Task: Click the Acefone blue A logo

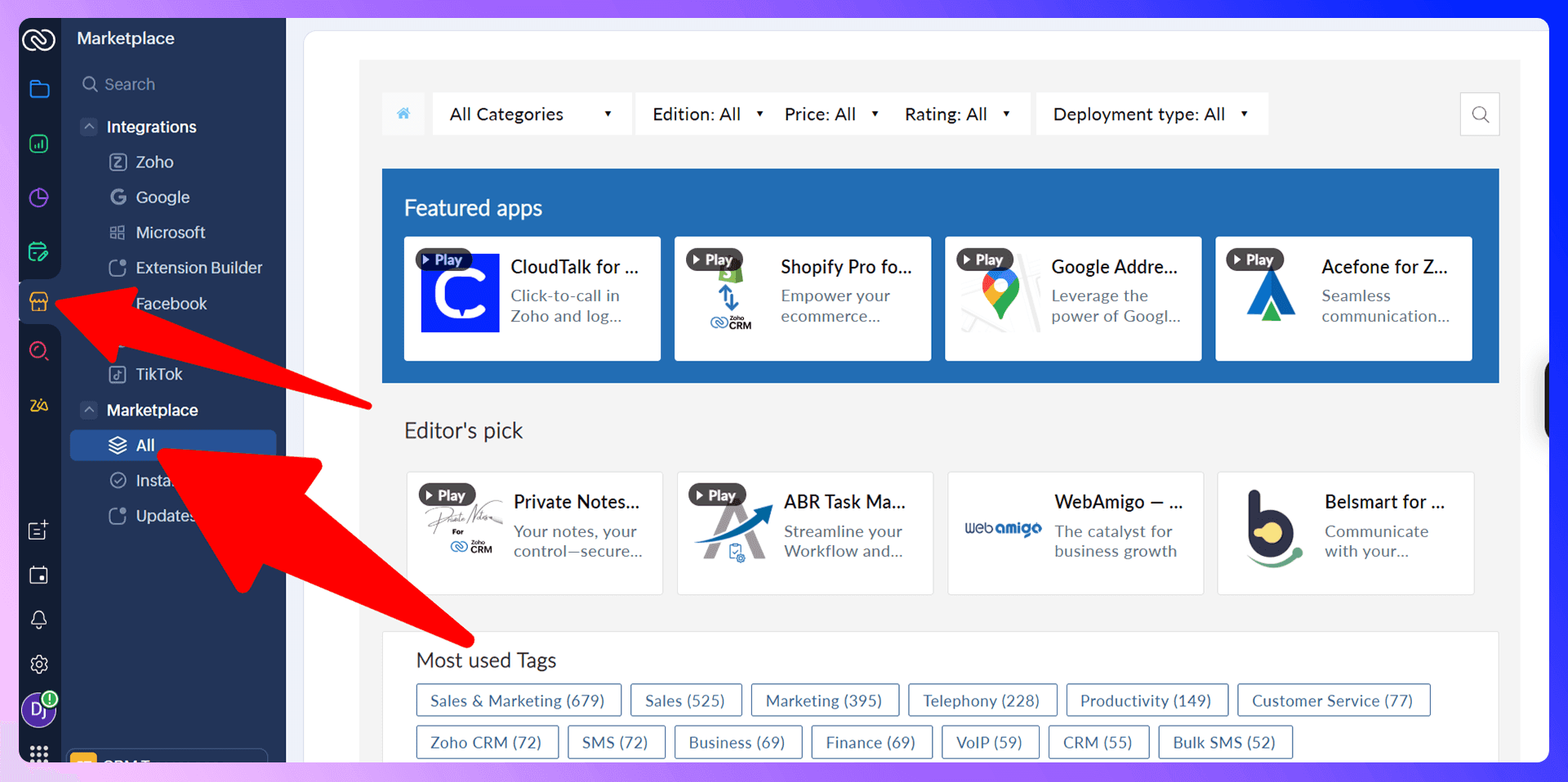Action: click(x=1271, y=295)
